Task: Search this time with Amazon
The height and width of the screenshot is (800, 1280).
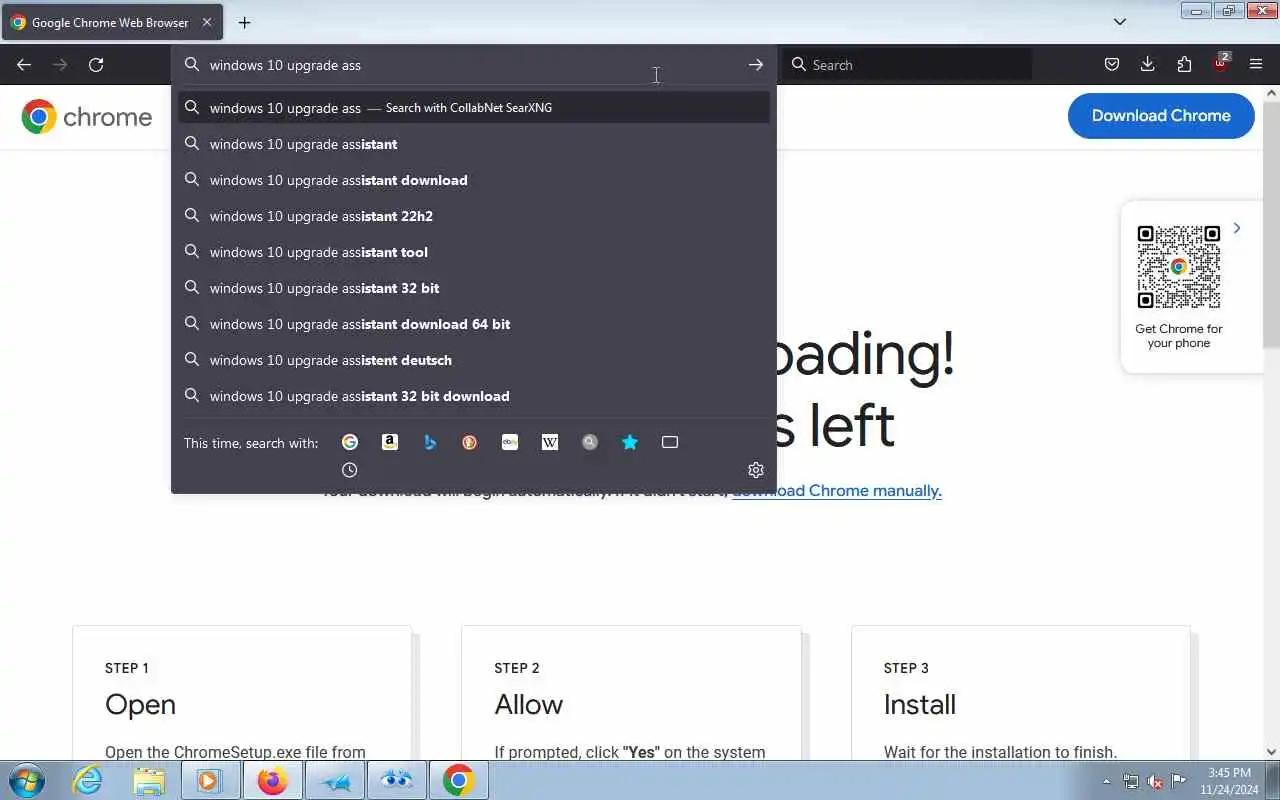Action: click(390, 442)
